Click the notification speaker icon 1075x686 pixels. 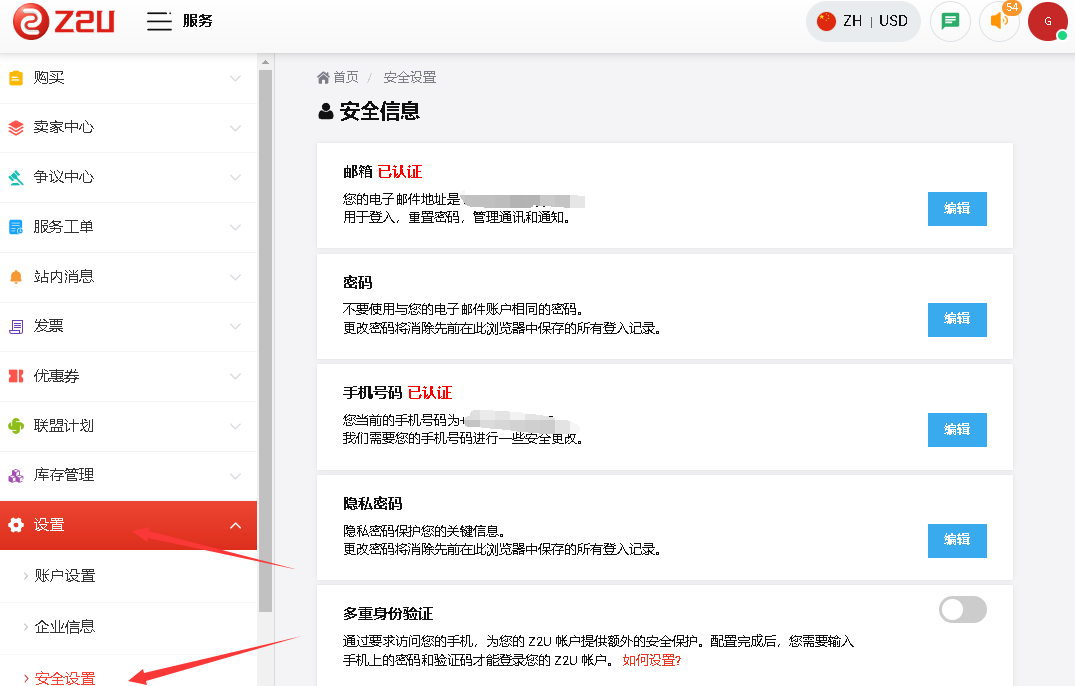[998, 21]
